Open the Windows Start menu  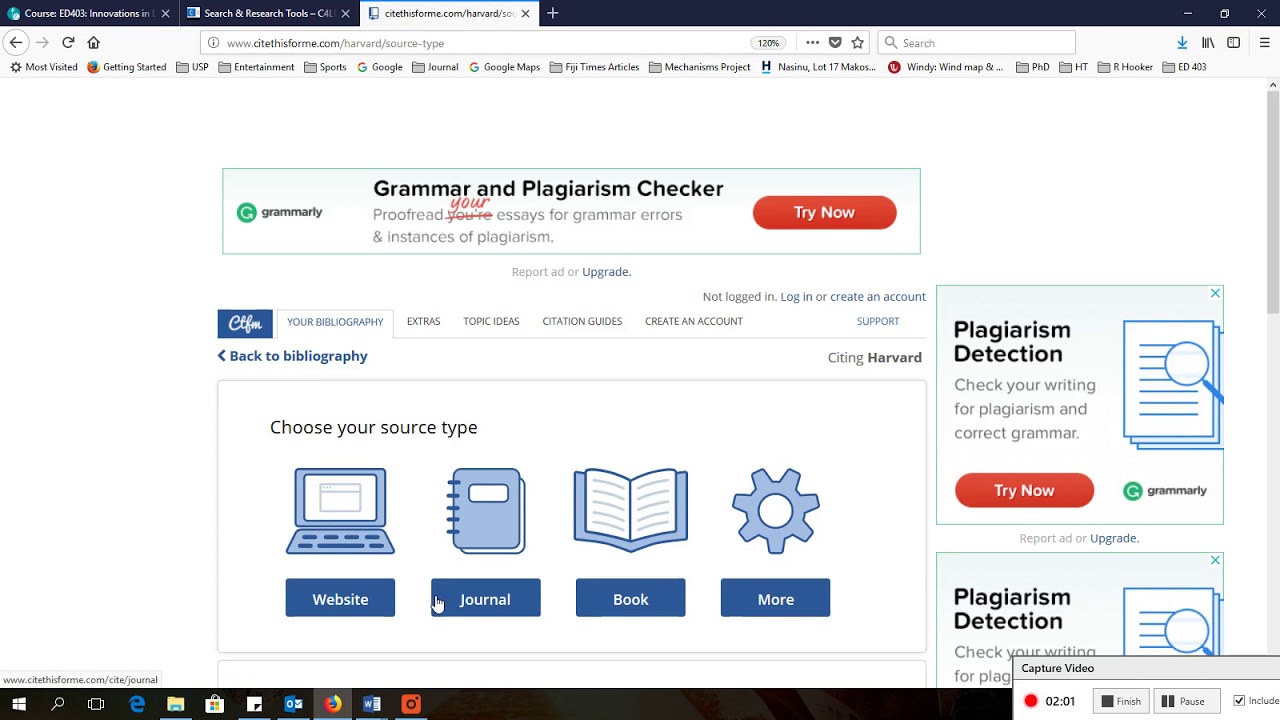19,704
